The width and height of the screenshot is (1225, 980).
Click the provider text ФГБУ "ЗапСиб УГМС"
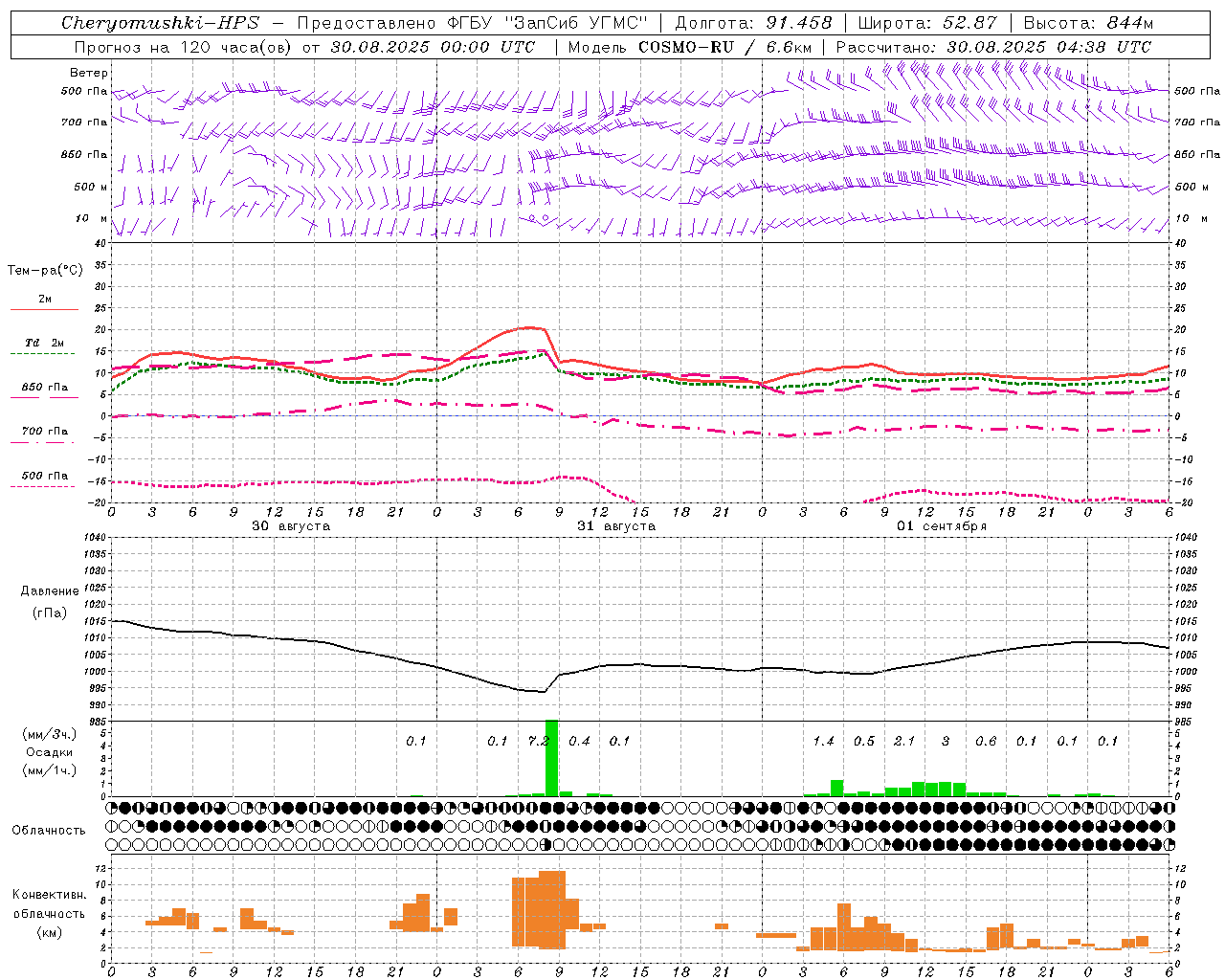[548, 23]
